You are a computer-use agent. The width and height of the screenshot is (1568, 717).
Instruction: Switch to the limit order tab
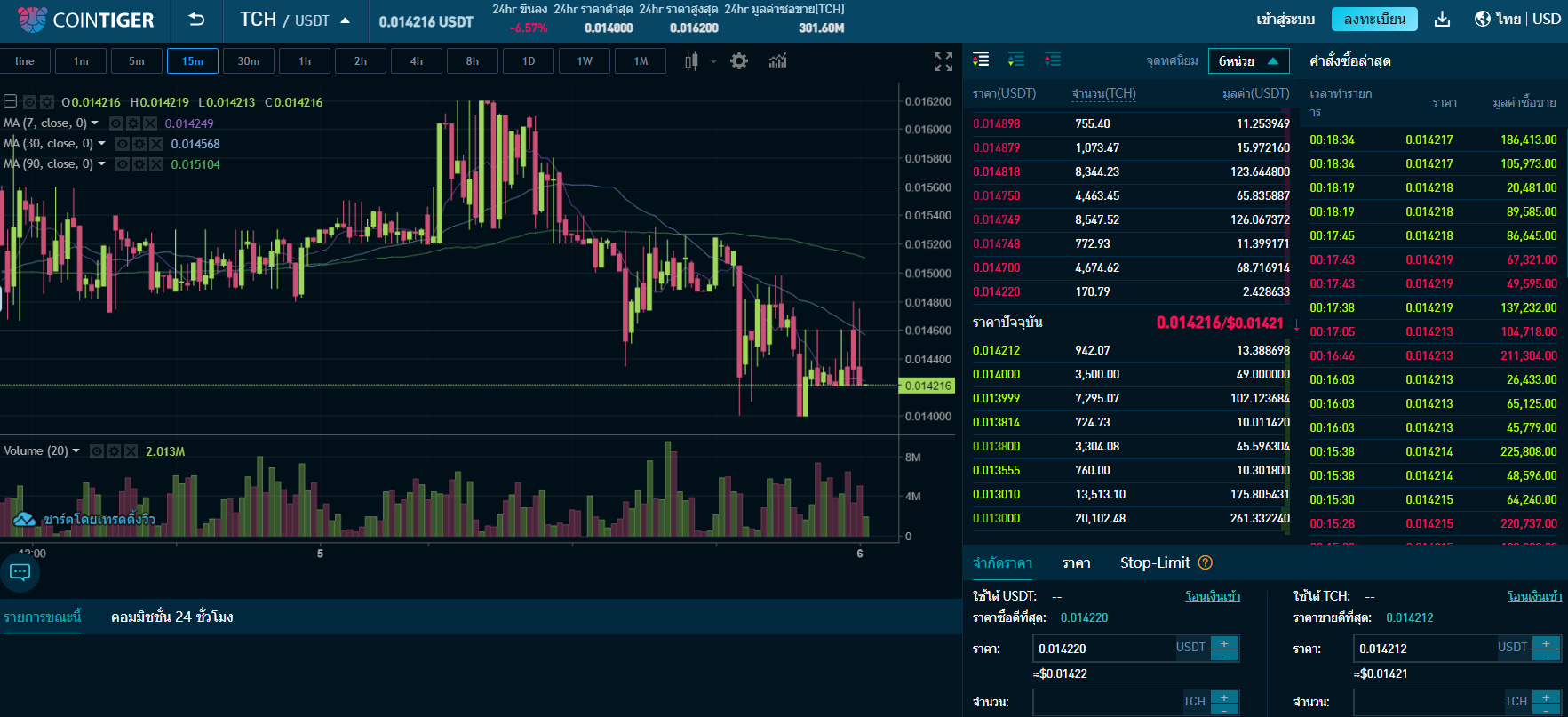[1002, 562]
